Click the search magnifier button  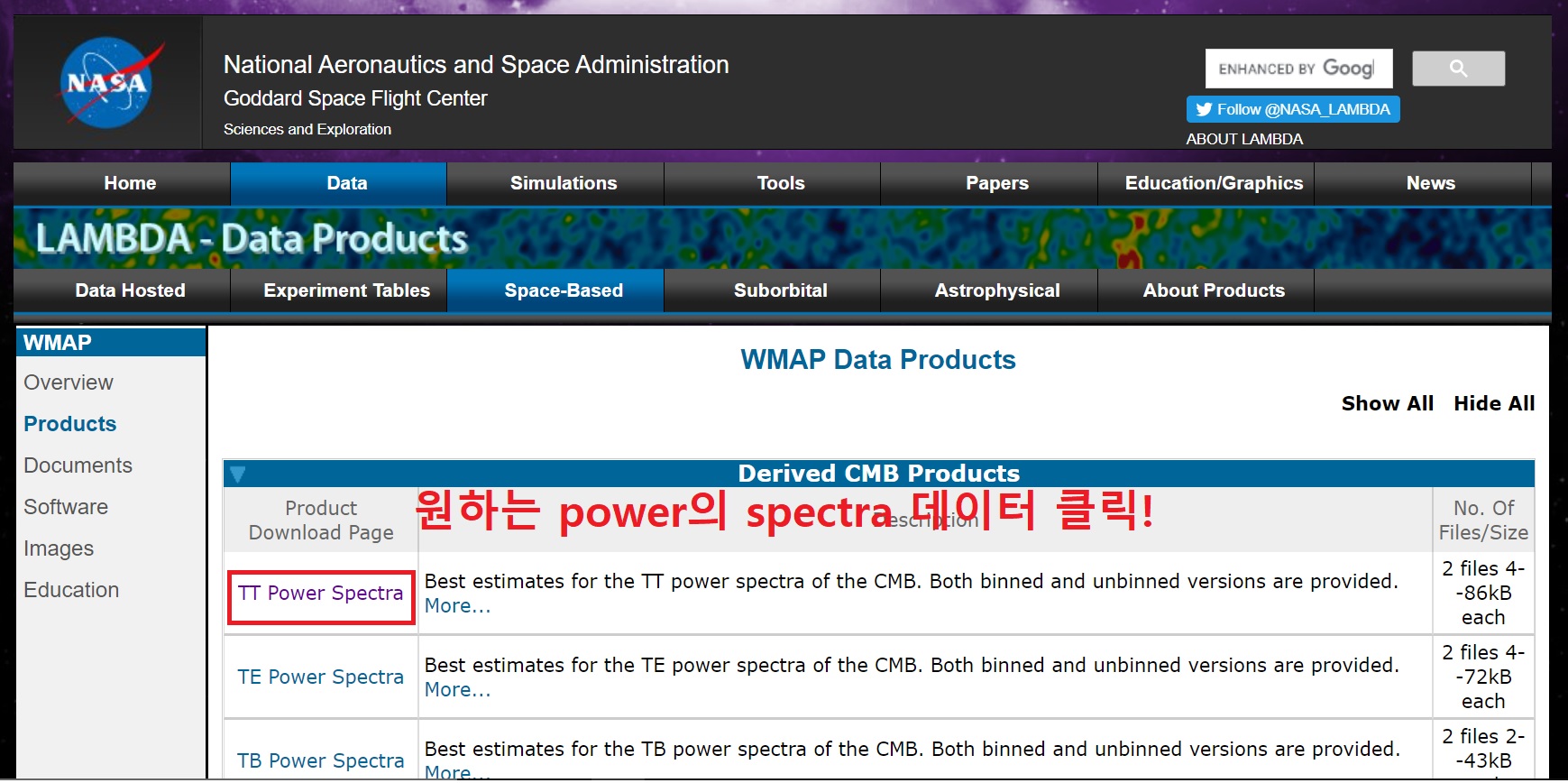tap(1458, 69)
